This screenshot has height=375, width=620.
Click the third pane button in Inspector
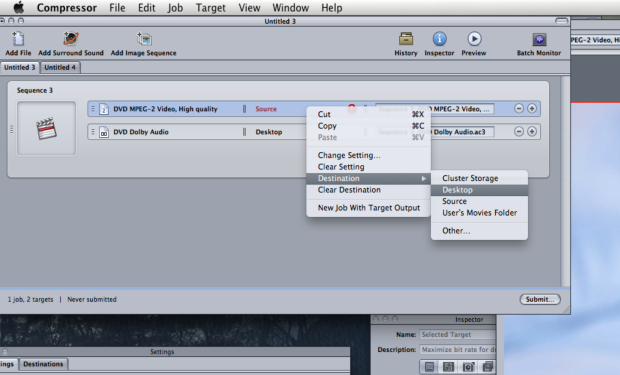click(468, 367)
